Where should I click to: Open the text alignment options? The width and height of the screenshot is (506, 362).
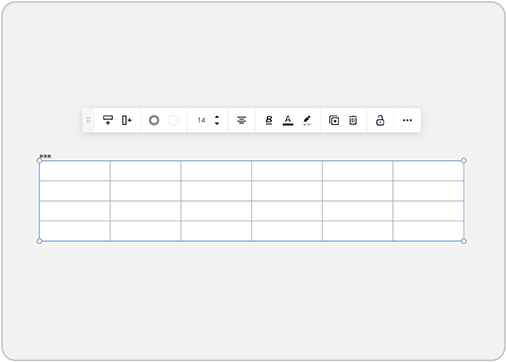pyautogui.click(x=242, y=120)
